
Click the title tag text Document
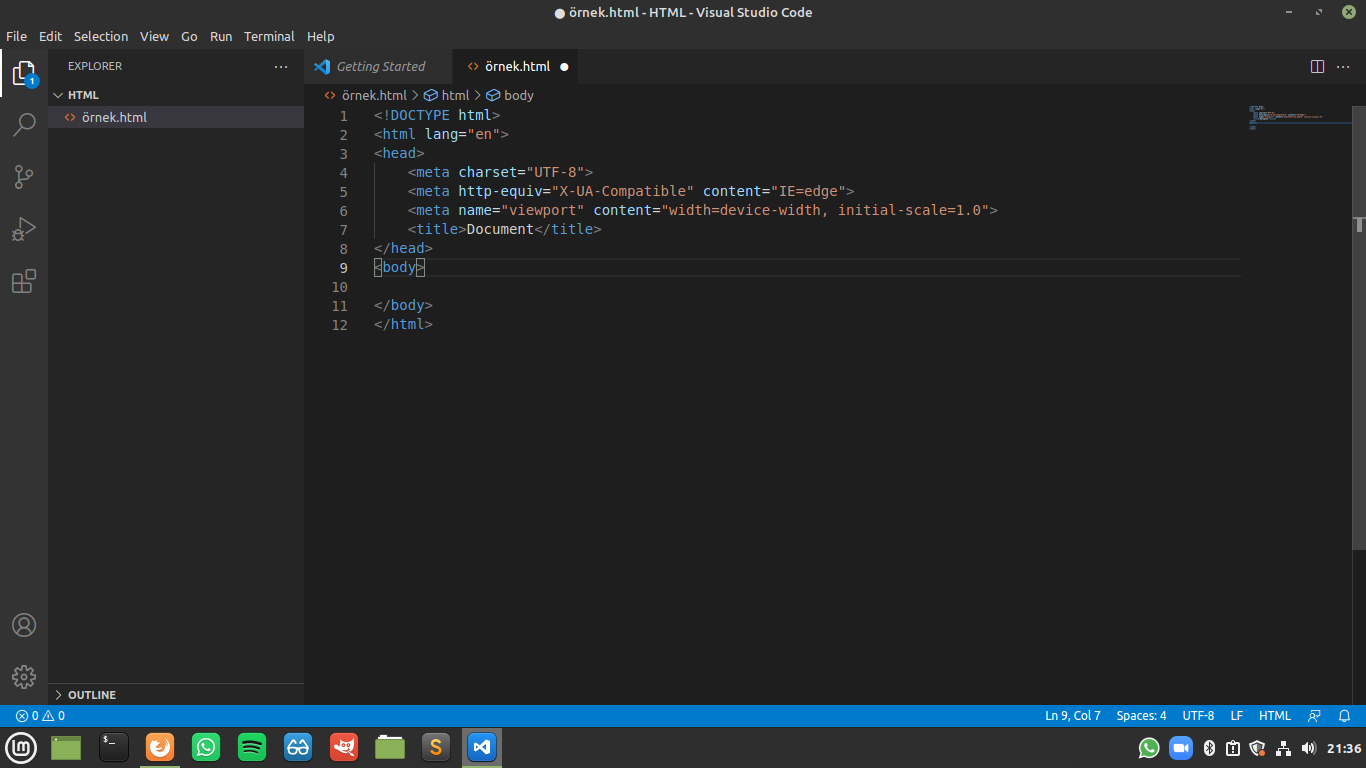tap(500, 229)
